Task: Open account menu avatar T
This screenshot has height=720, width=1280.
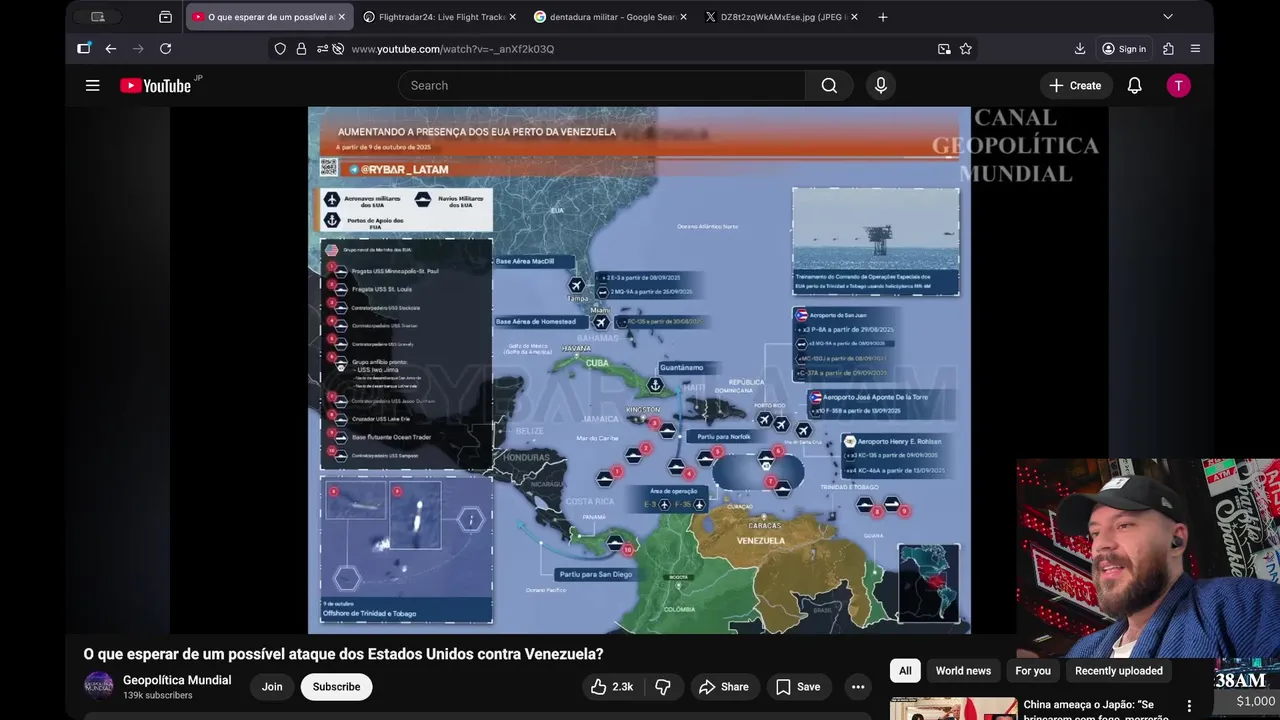Action: point(1178,86)
